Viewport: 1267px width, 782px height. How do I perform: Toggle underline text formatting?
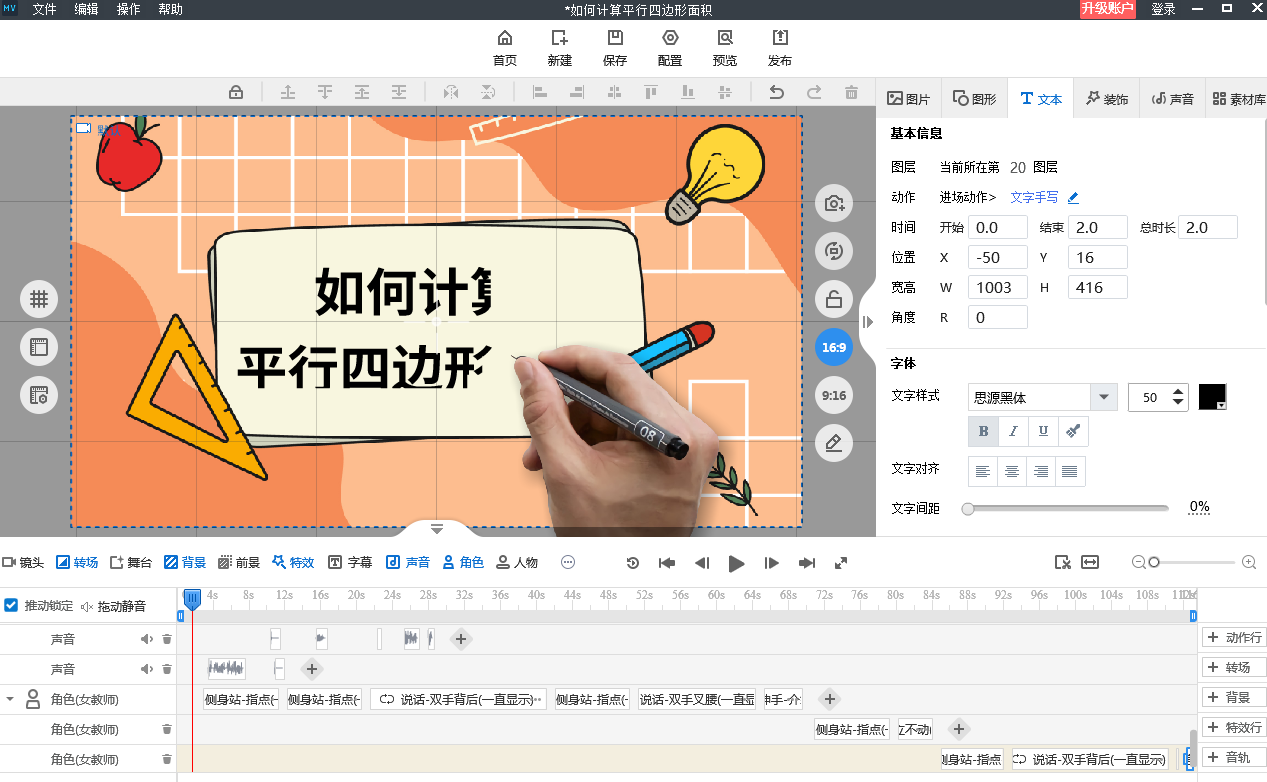1043,431
